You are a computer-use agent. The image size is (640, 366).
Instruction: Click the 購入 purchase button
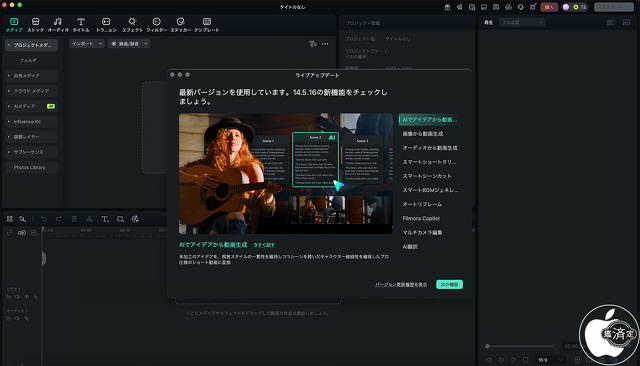coord(549,7)
